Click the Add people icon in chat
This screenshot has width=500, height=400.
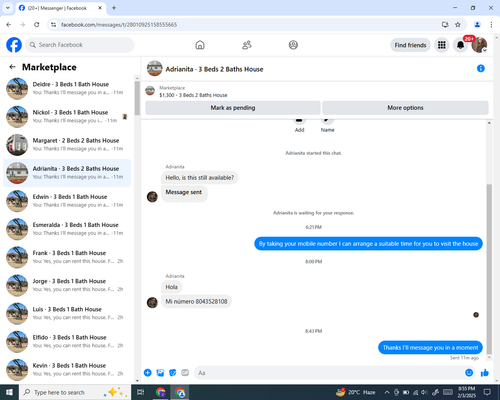pyautogui.click(x=299, y=121)
